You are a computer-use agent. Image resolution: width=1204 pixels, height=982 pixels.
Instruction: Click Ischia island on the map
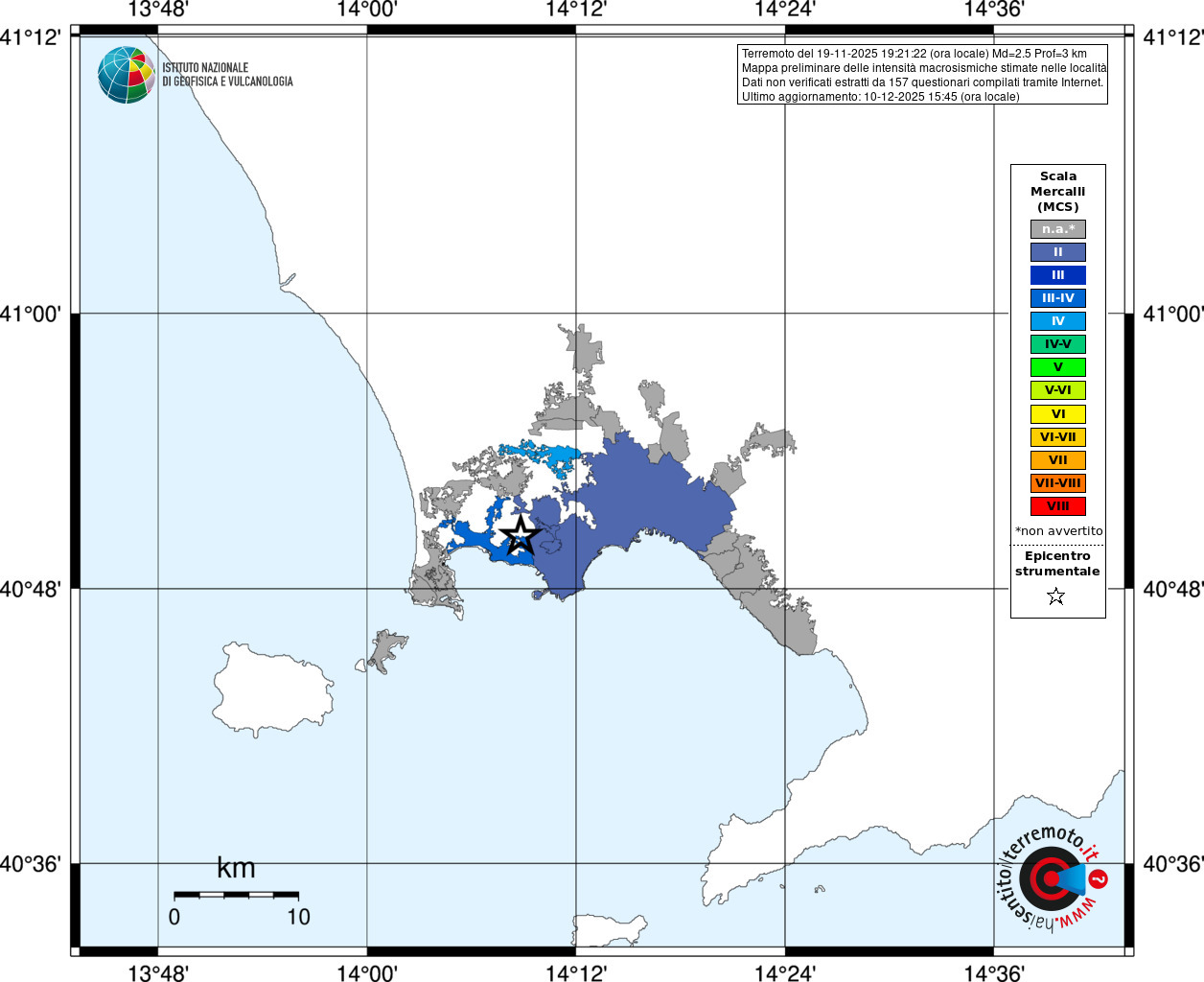tap(271, 689)
